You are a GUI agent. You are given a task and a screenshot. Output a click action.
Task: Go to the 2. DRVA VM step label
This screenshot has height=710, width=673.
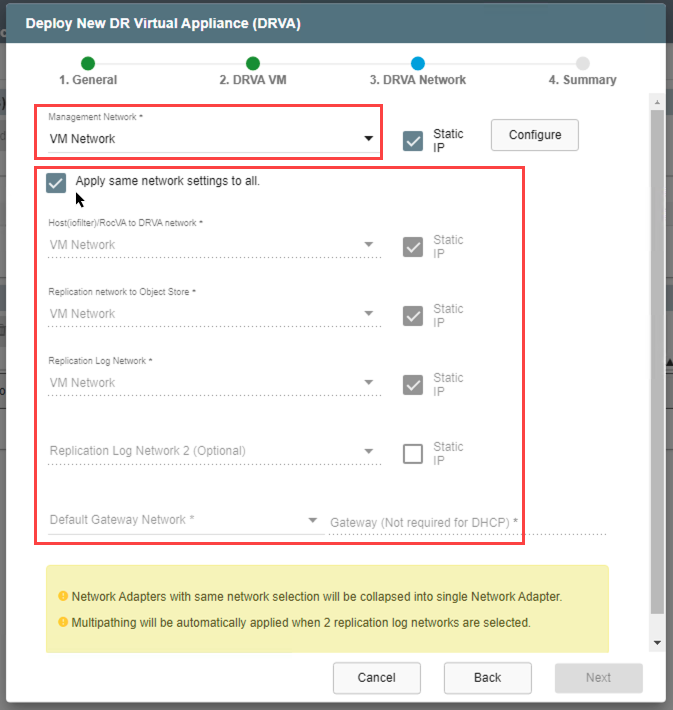pyautogui.click(x=253, y=80)
